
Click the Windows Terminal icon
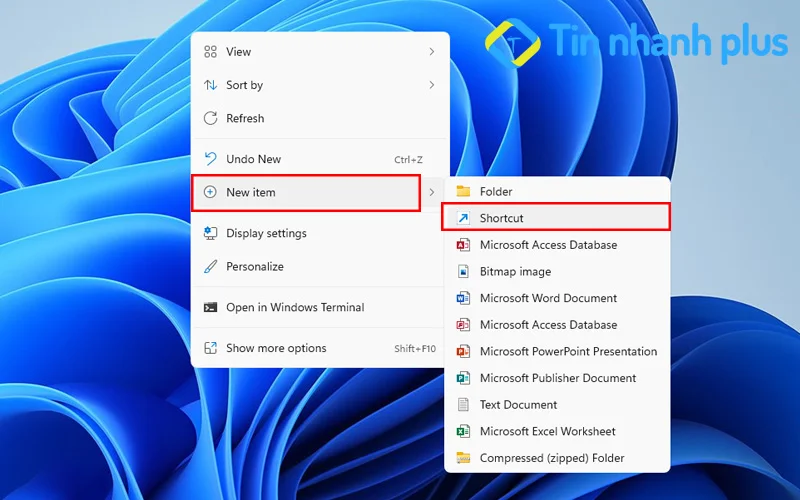click(x=210, y=307)
